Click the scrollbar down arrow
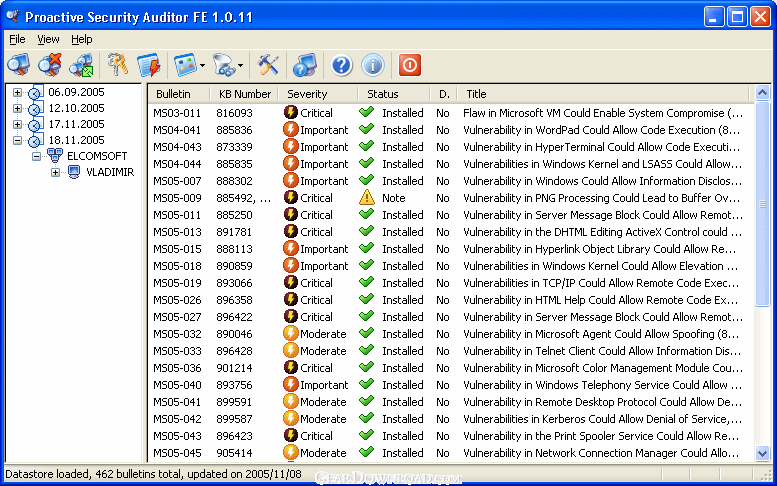The image size is (777, 486). [x=762, y=453]
